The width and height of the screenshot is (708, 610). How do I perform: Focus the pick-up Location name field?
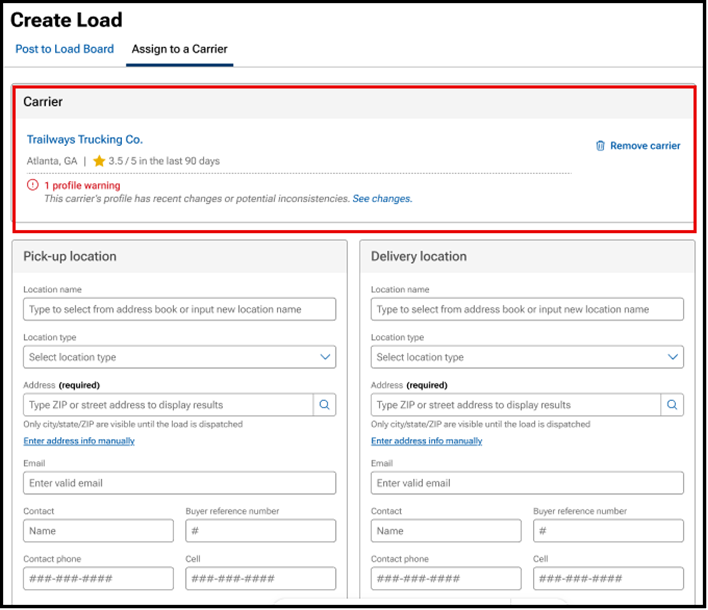[x=180, y=310]
